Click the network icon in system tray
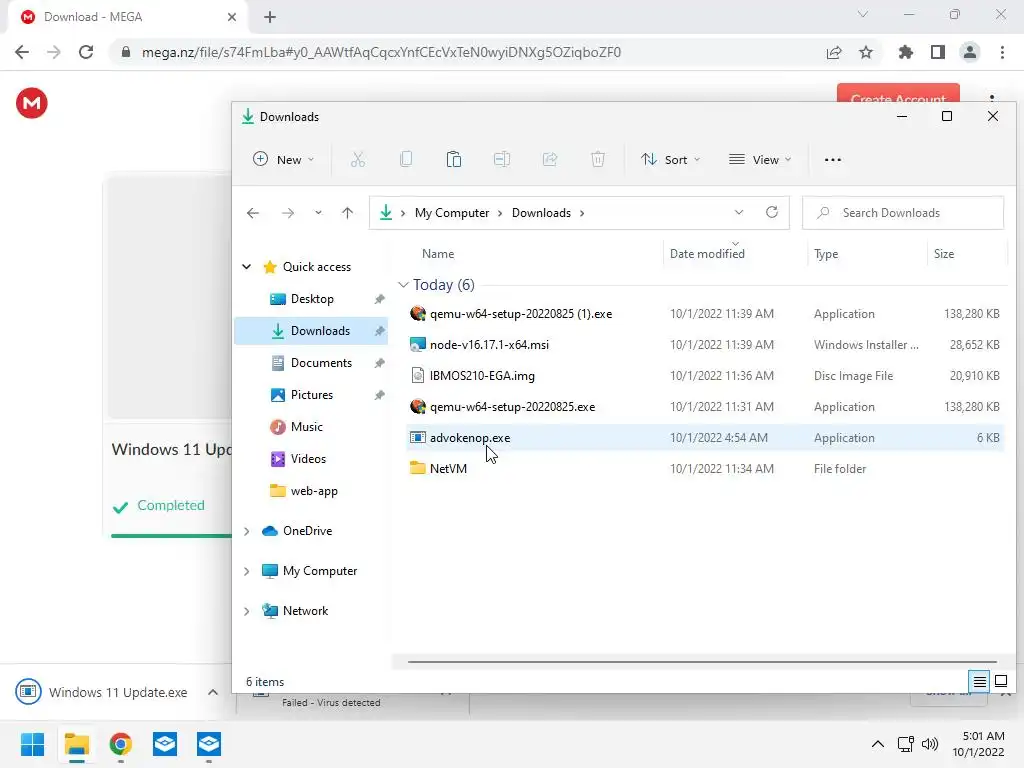Screen dimensions: 1024x768 905,744
